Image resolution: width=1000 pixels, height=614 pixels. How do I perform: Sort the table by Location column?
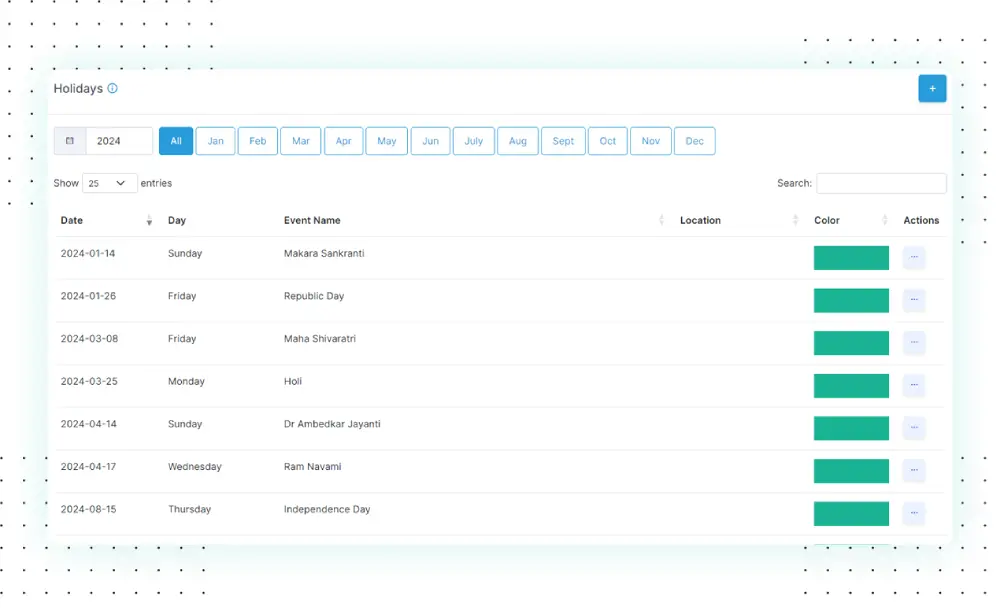tap(795, 220)
